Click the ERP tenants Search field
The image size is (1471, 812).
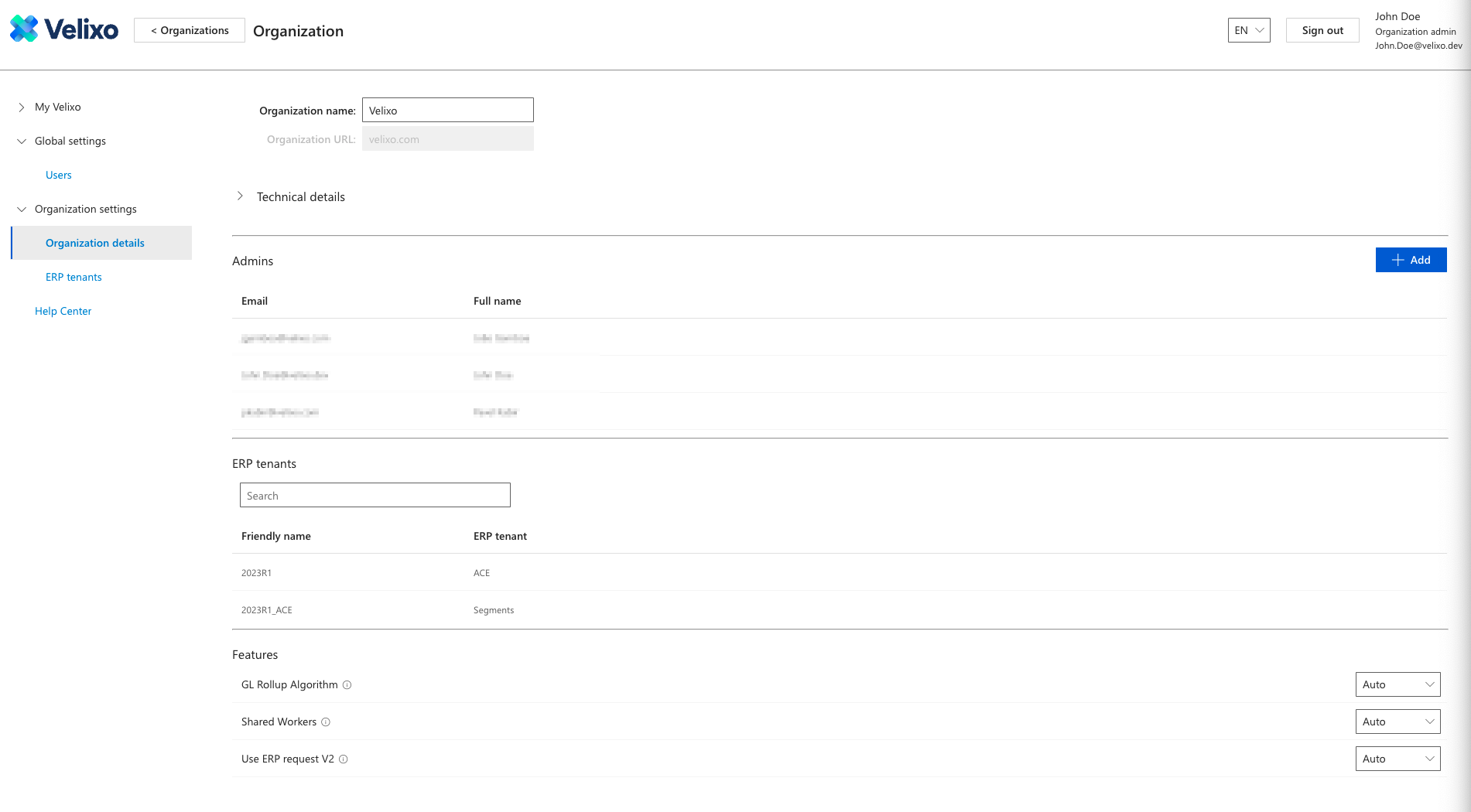(x=375, y=496)
